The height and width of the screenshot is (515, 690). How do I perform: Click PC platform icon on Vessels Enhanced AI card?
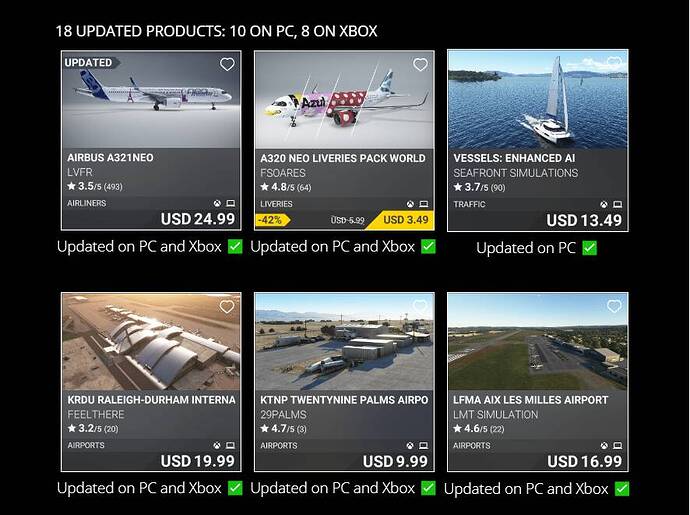(x=618, y=205)
